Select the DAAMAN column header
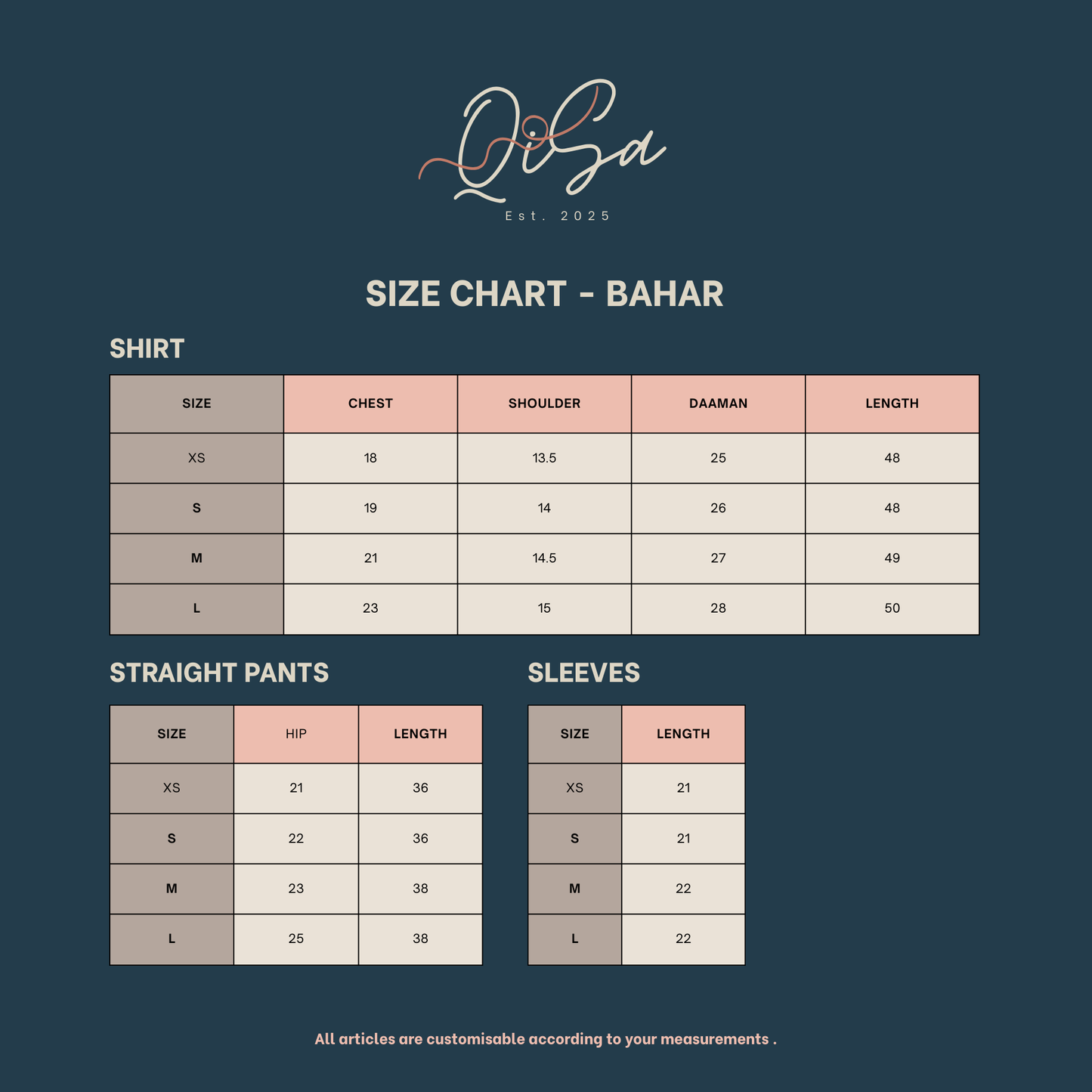 [718, 404]
